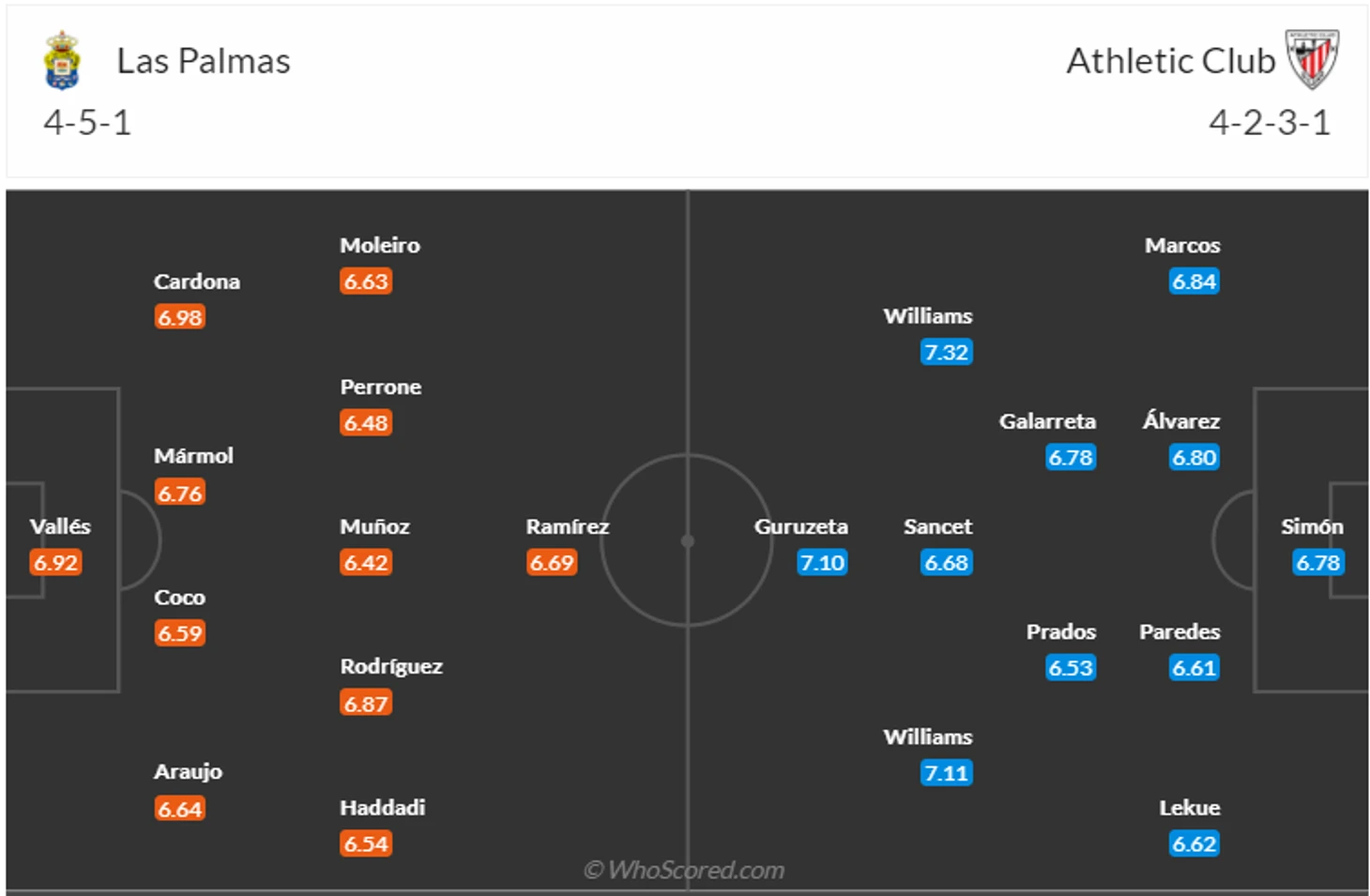Viewport: 1370px width, 896px height.
Task: Select Guruzeta's 7.10 rating badge
Action: (x=822, y=563)
